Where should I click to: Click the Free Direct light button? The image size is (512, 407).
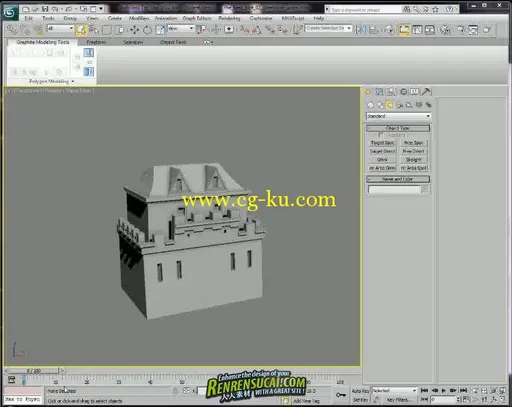[413, 151]
